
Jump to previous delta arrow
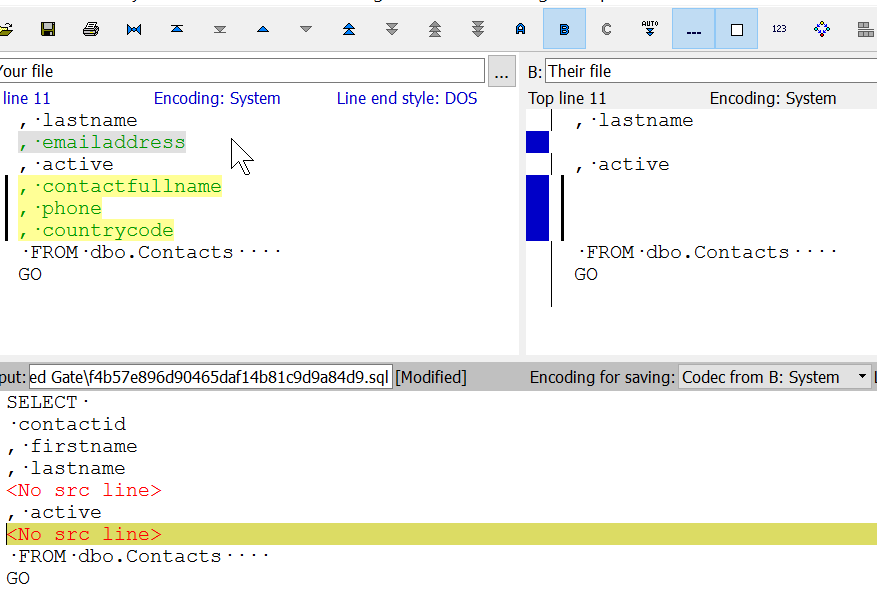coord(263,29)
